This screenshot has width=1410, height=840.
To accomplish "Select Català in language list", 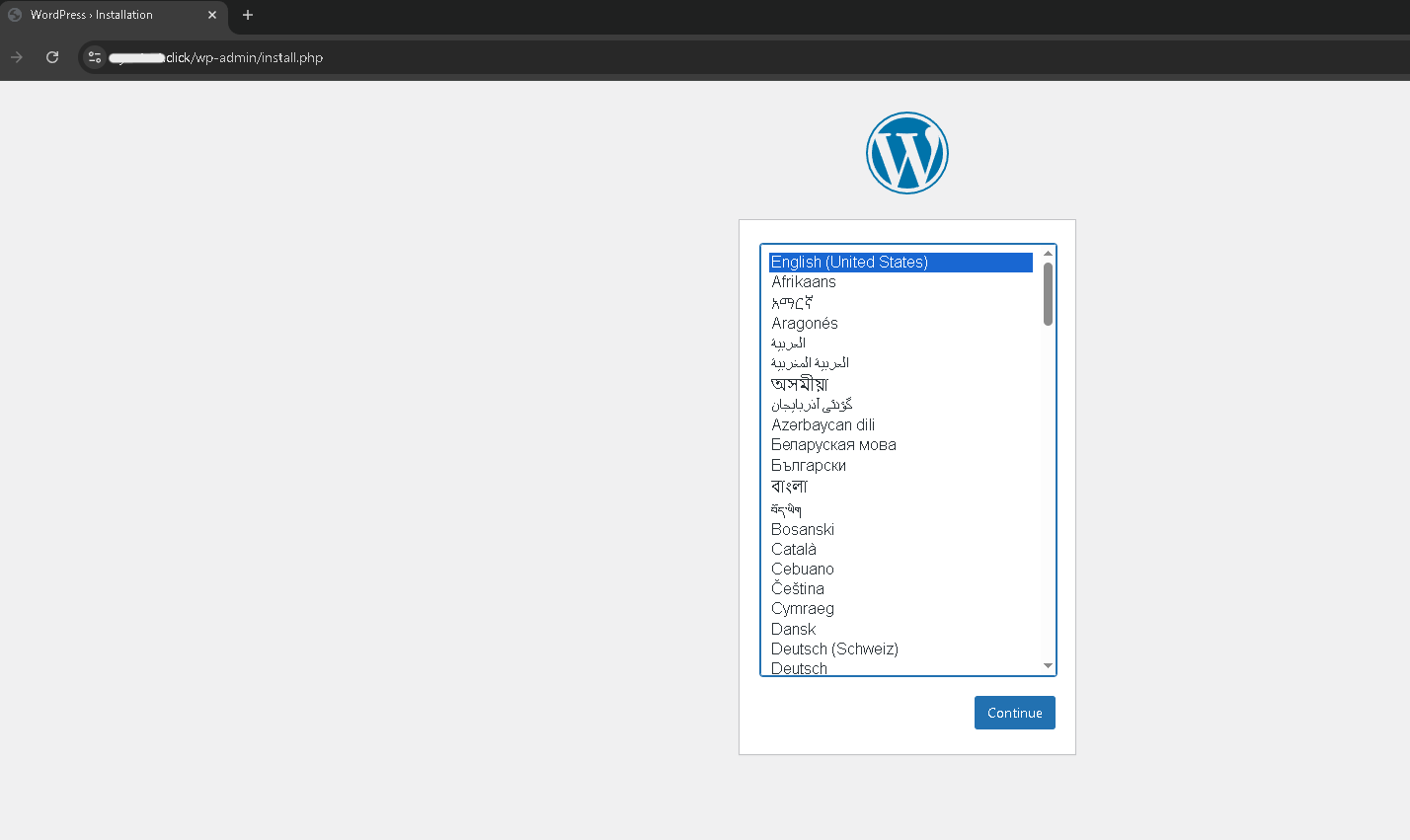I will pyautogui.click(x=901, y=549).
